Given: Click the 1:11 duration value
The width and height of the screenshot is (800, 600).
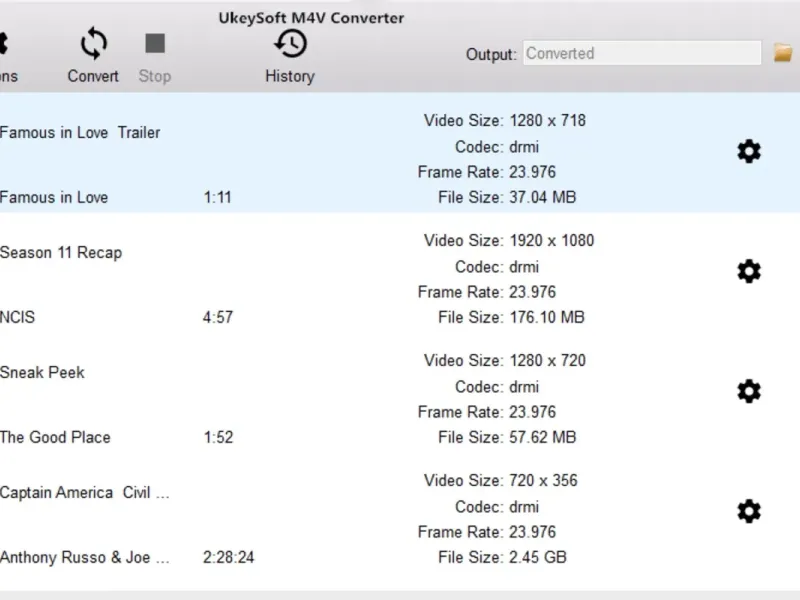Looking at the screenshot, I should [218, 197].
